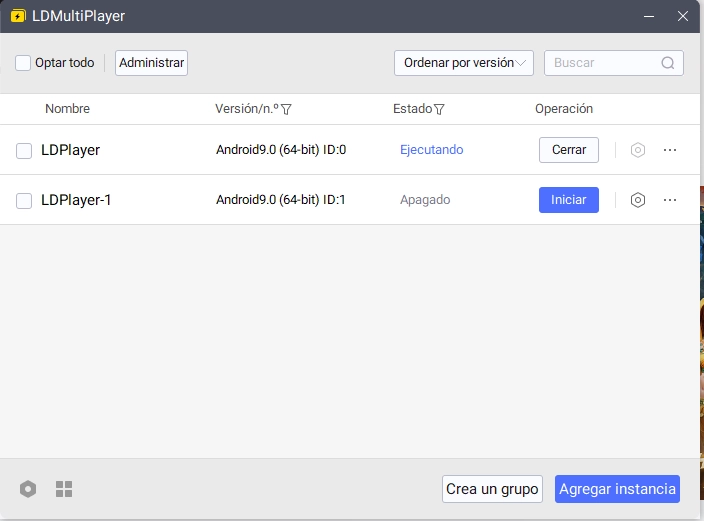
Task: Click the Nombre column header
Action: click(67, 109)
